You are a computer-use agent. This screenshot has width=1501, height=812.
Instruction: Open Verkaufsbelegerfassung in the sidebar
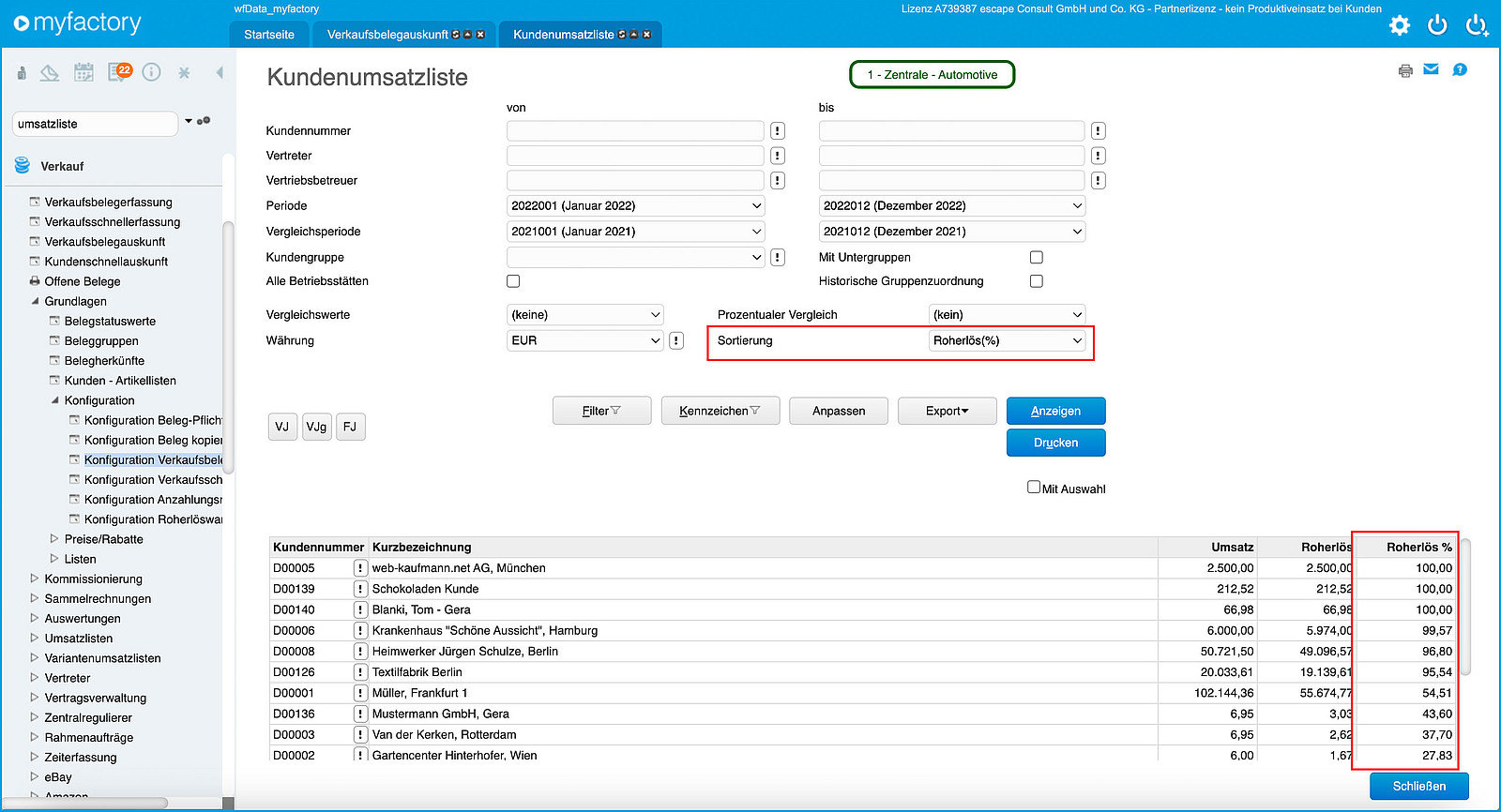click(x=109, y=203)
